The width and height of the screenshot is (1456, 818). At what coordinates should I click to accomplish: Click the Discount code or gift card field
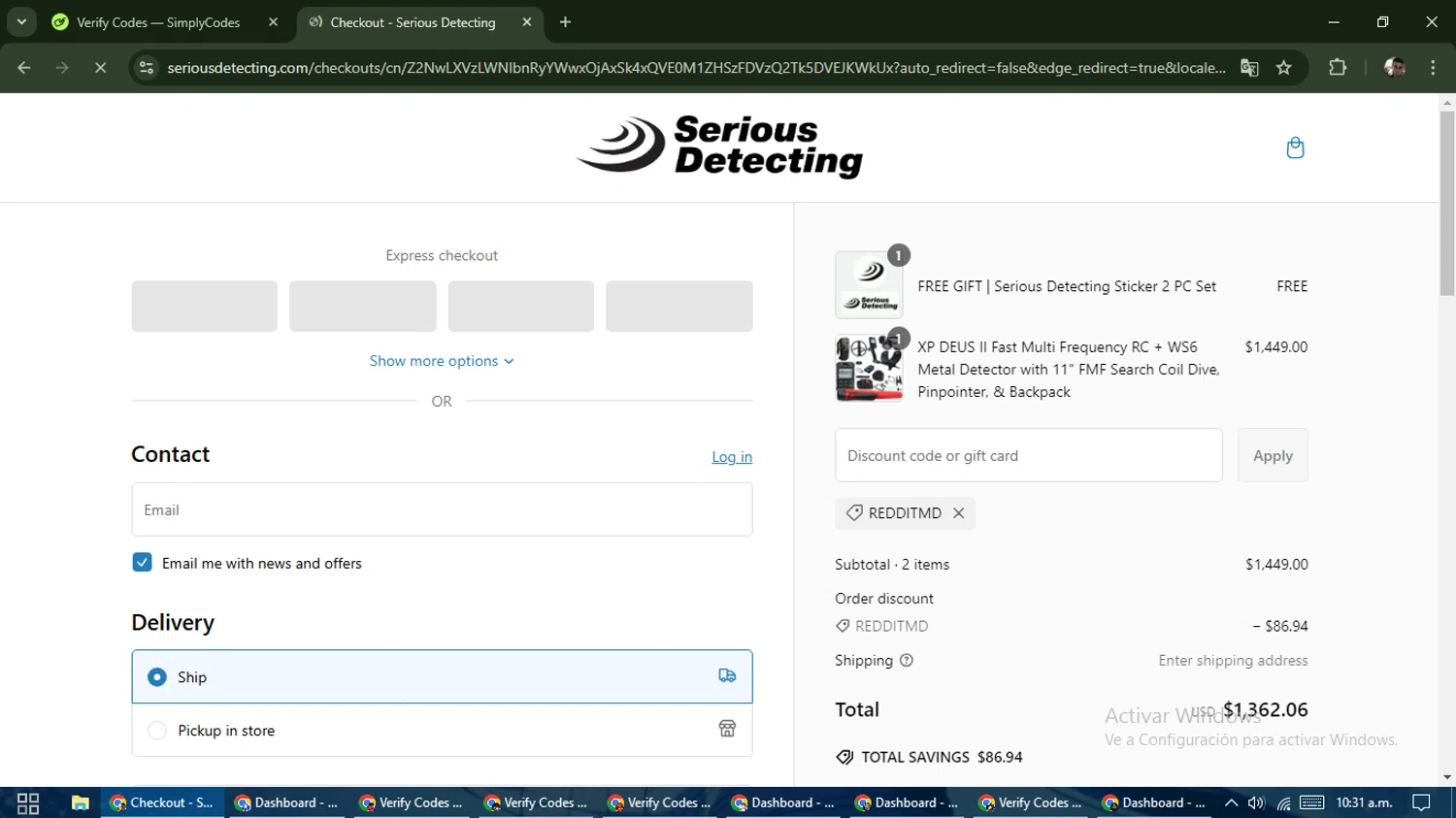pyautogui.click(x=1028, y=455)
